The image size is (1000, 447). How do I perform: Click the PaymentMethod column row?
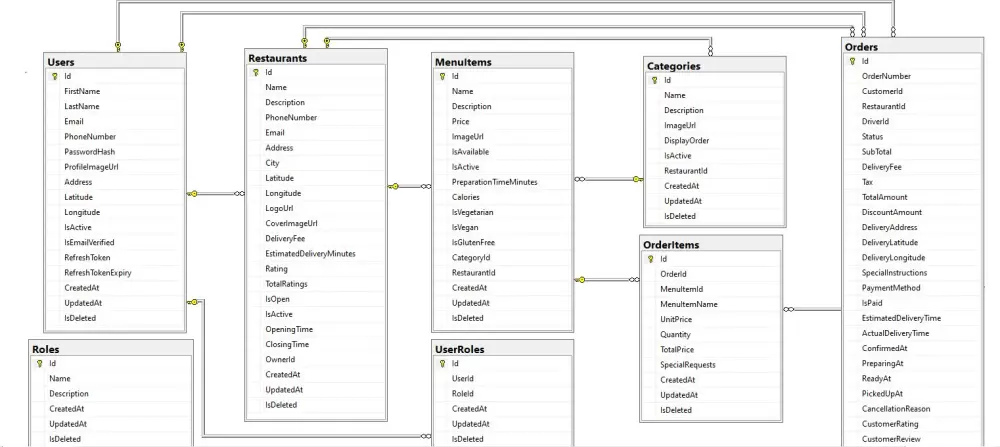[913, 288]
